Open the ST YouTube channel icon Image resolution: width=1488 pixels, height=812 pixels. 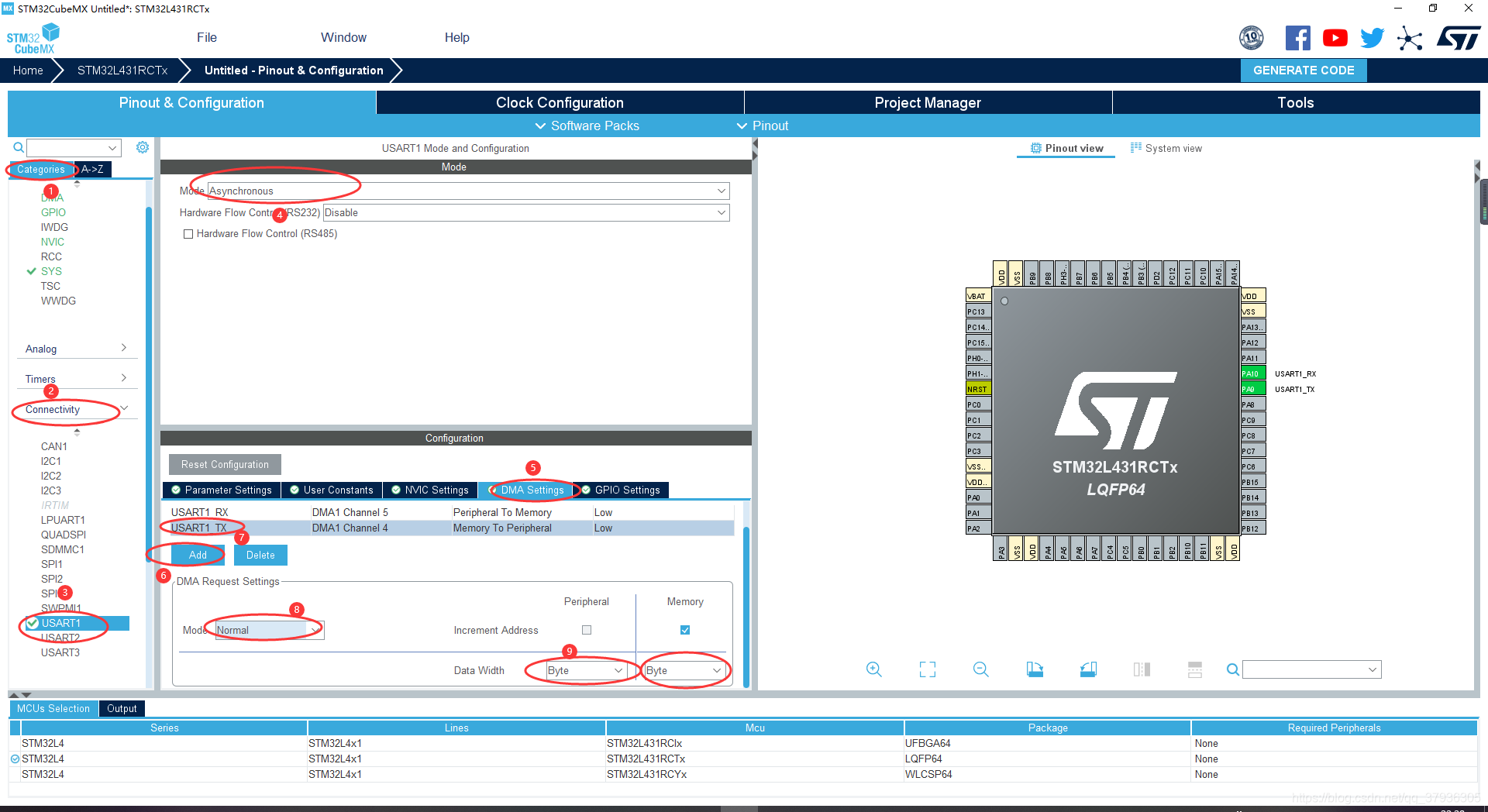point(1335,38)
